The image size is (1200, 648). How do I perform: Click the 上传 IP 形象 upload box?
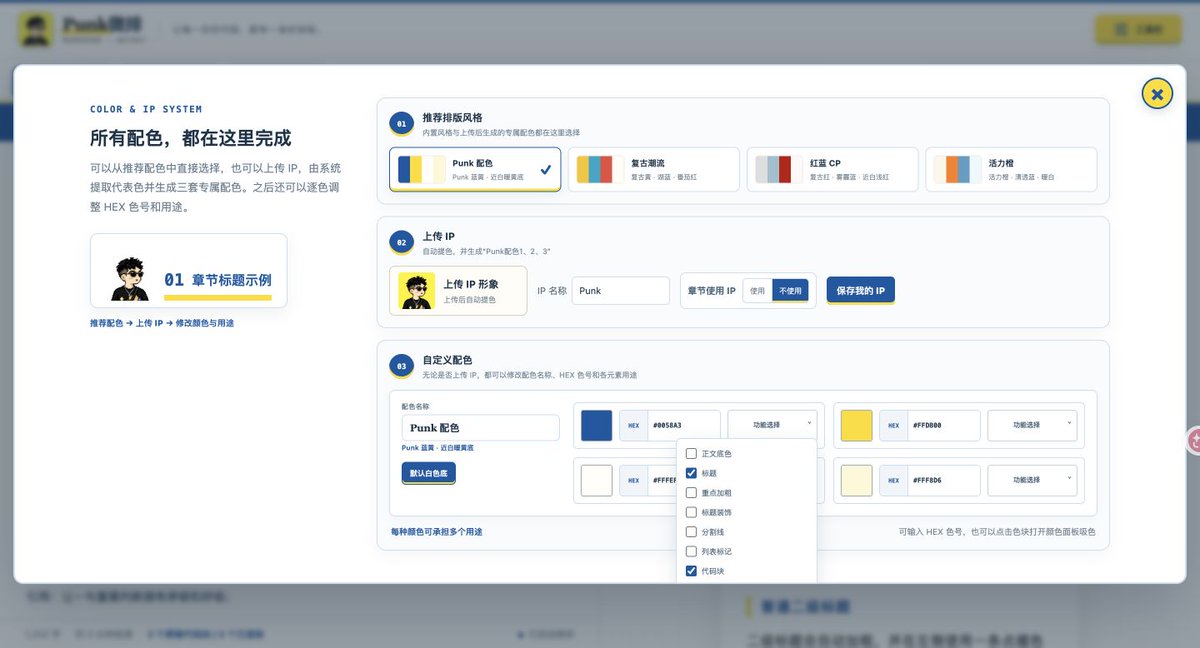459,291
